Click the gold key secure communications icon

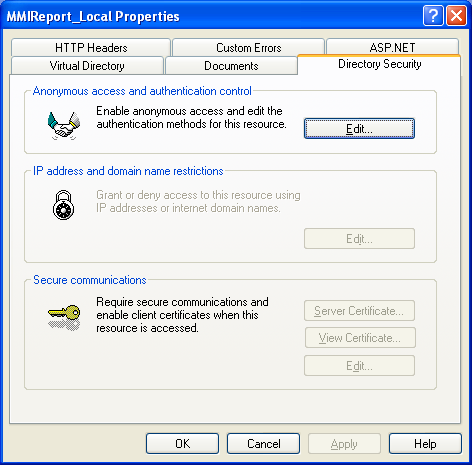tap(64, 317)
